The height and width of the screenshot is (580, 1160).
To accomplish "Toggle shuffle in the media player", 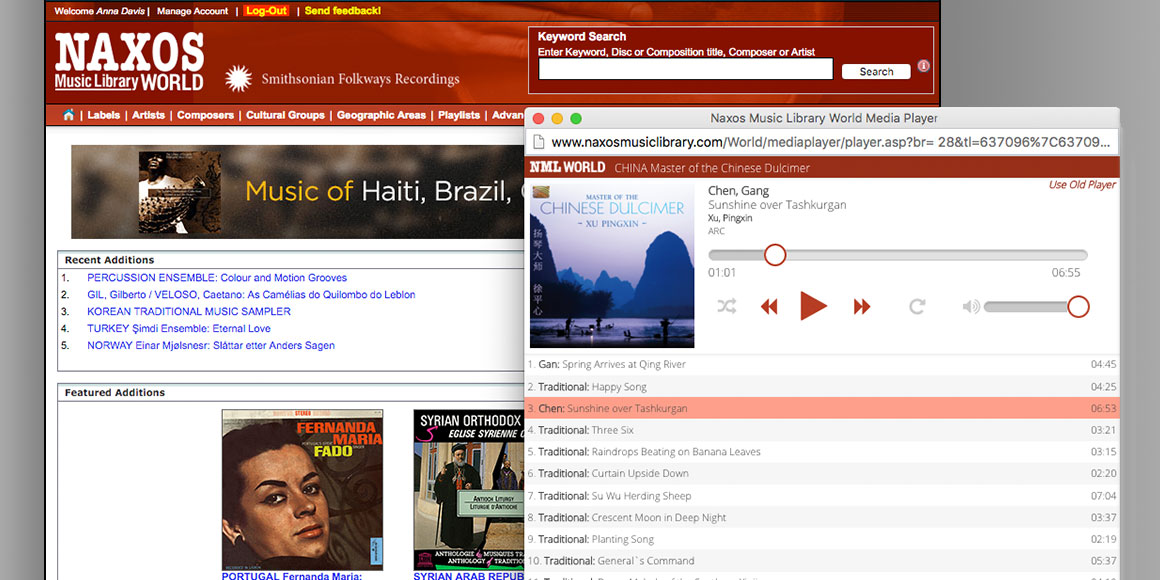I will click(x=727, y=307).
